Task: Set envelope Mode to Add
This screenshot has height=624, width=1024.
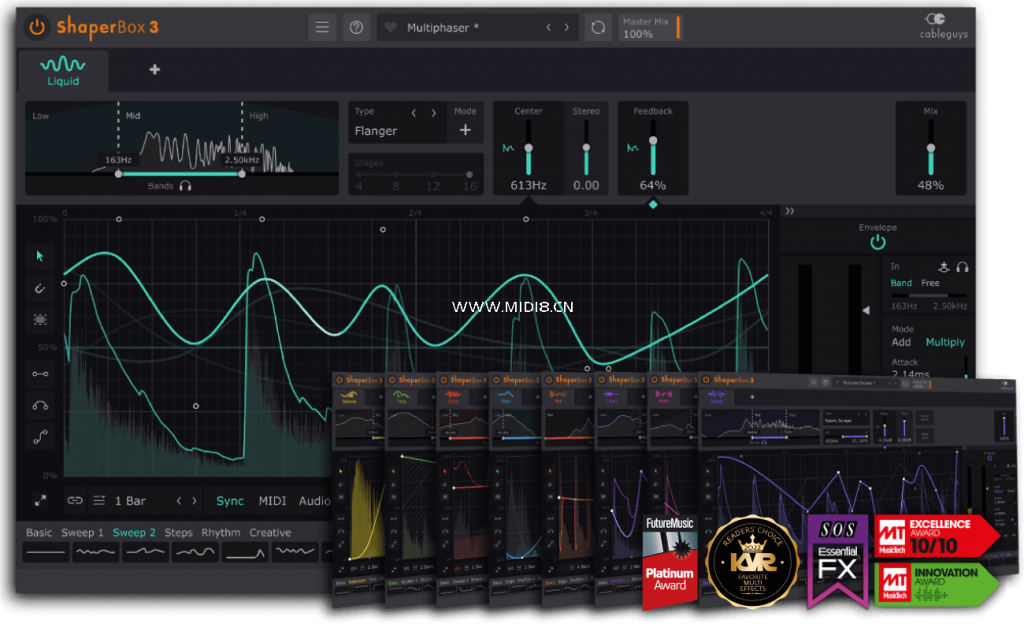Action: point(901,342)
